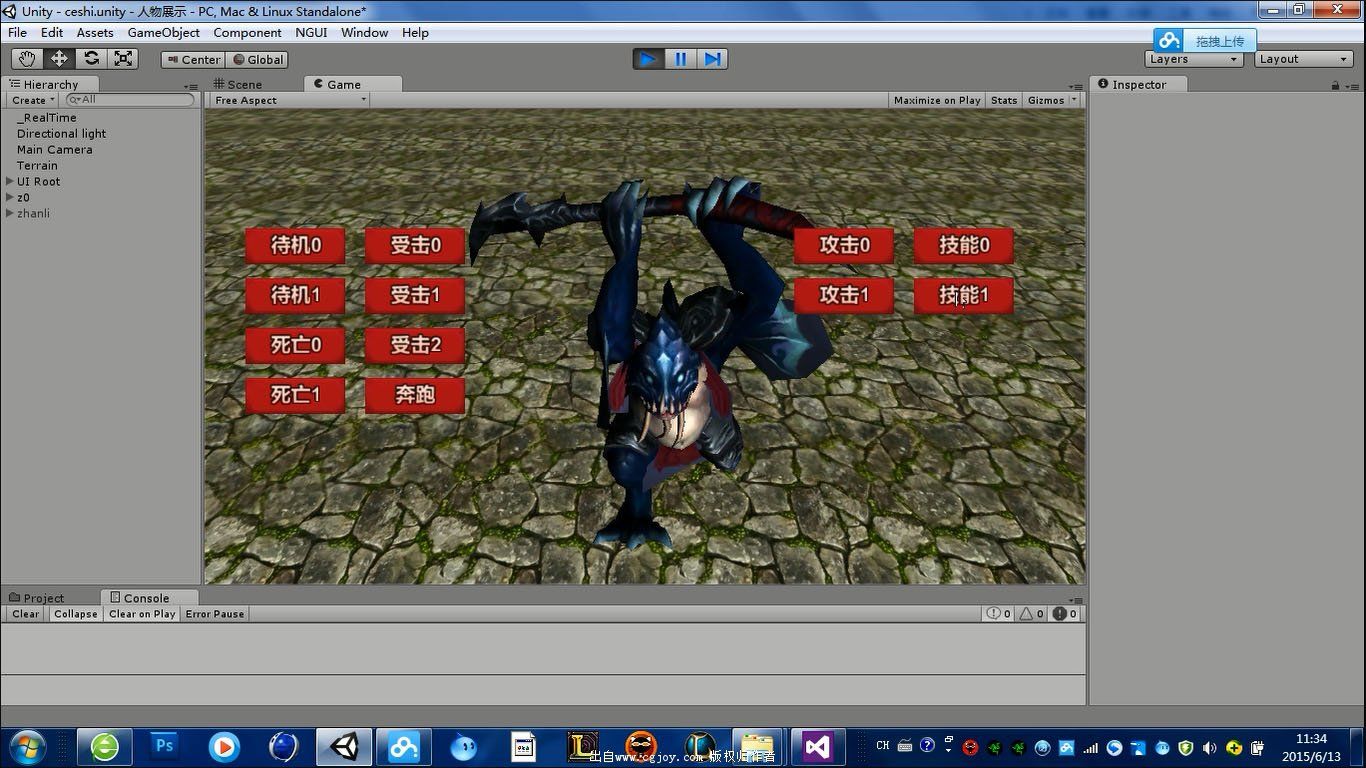Open the Hierarchy panel options menu

pyautogui.click(x=191, y=86)
